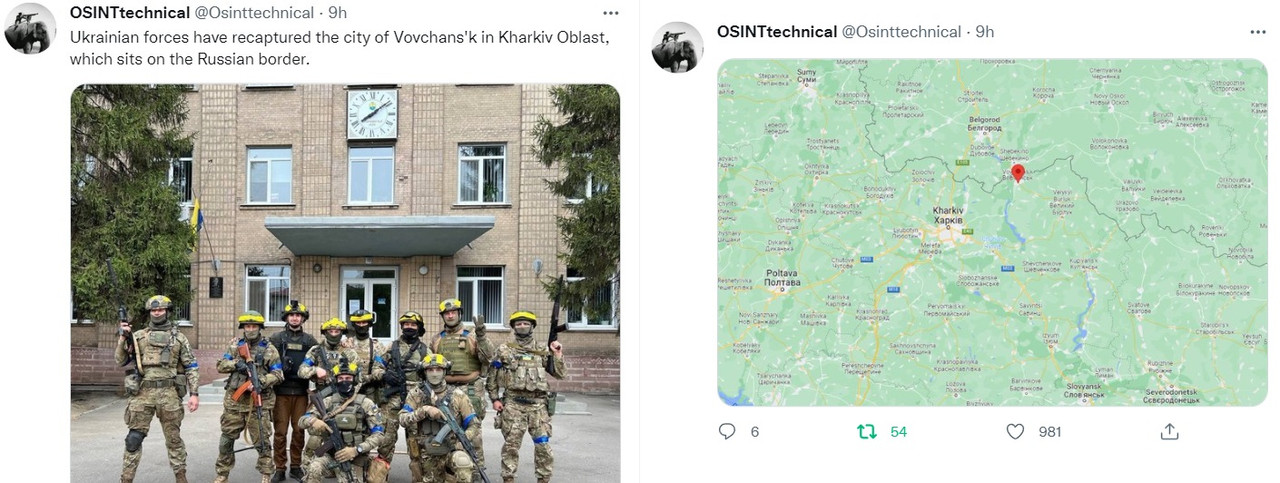This screenshot has height=483, width=1280.
Task: Open the right tweet's three-dot more menu
Action: pos(1258,32)
